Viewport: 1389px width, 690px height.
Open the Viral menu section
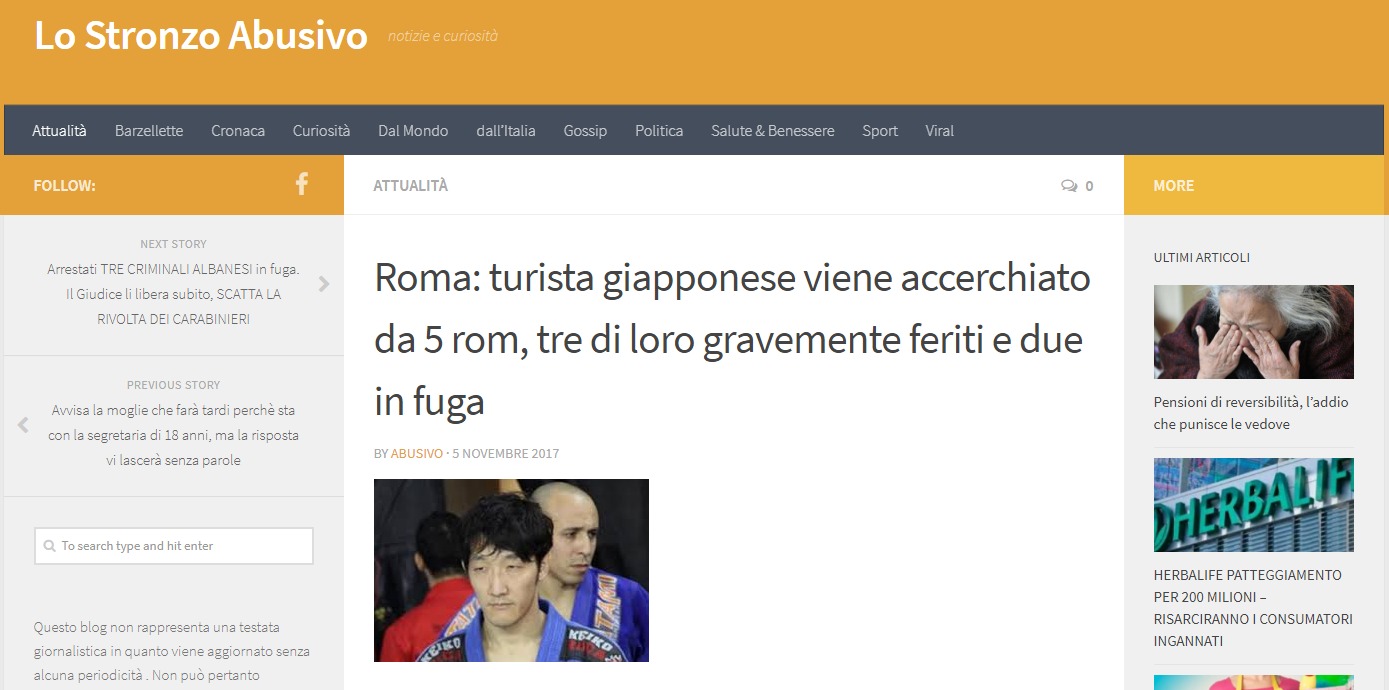(x=940, y=131)
